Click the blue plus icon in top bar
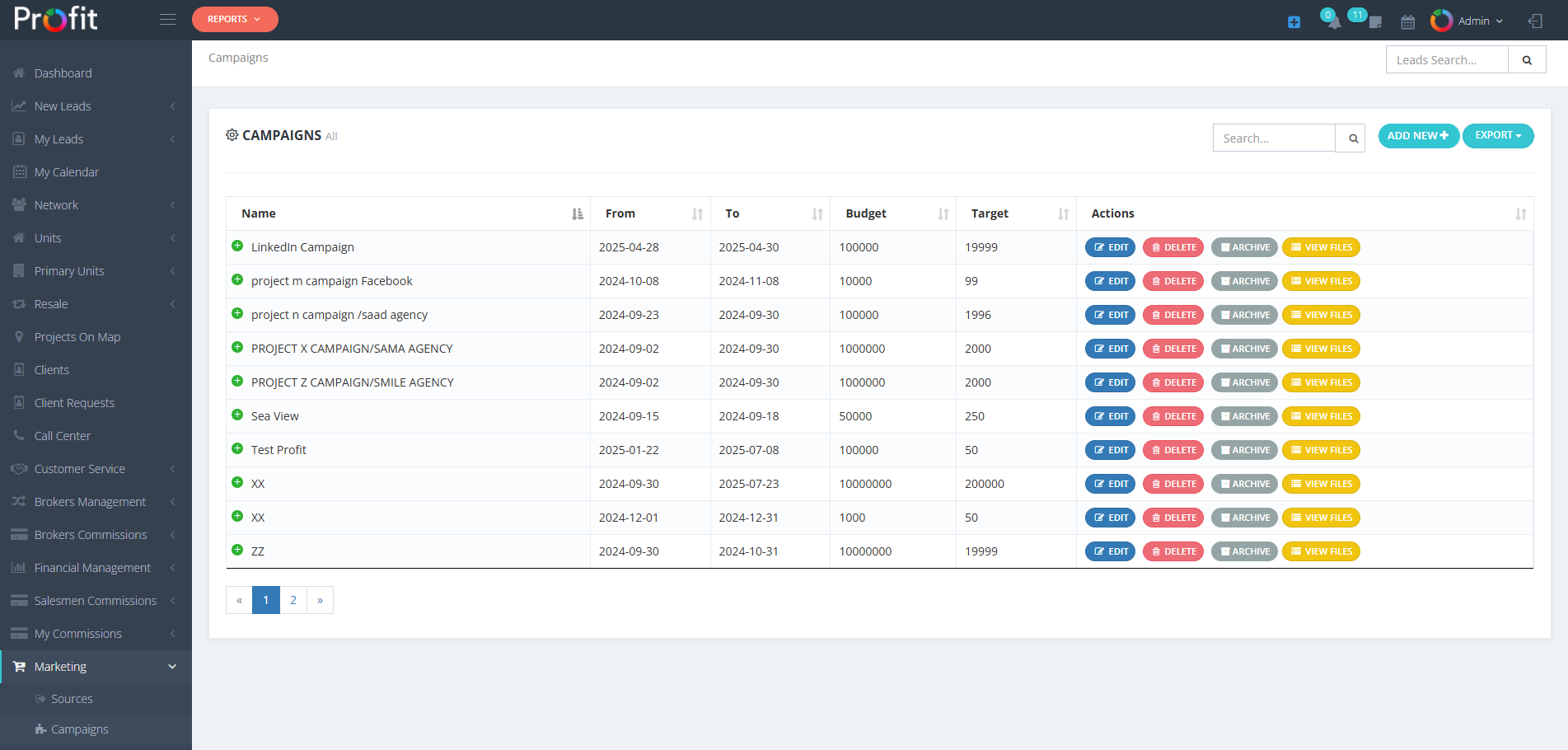 pos(1294,22)
